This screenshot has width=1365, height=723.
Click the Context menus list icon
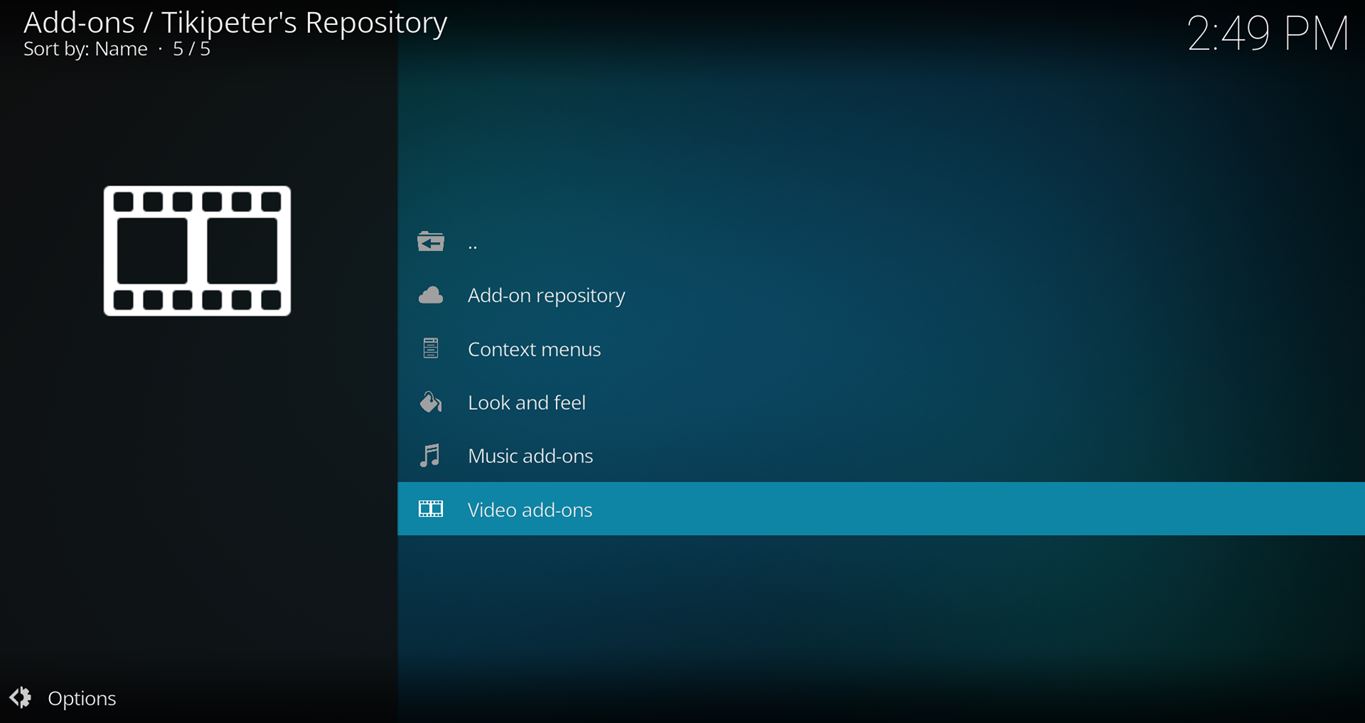coord(430,349)
